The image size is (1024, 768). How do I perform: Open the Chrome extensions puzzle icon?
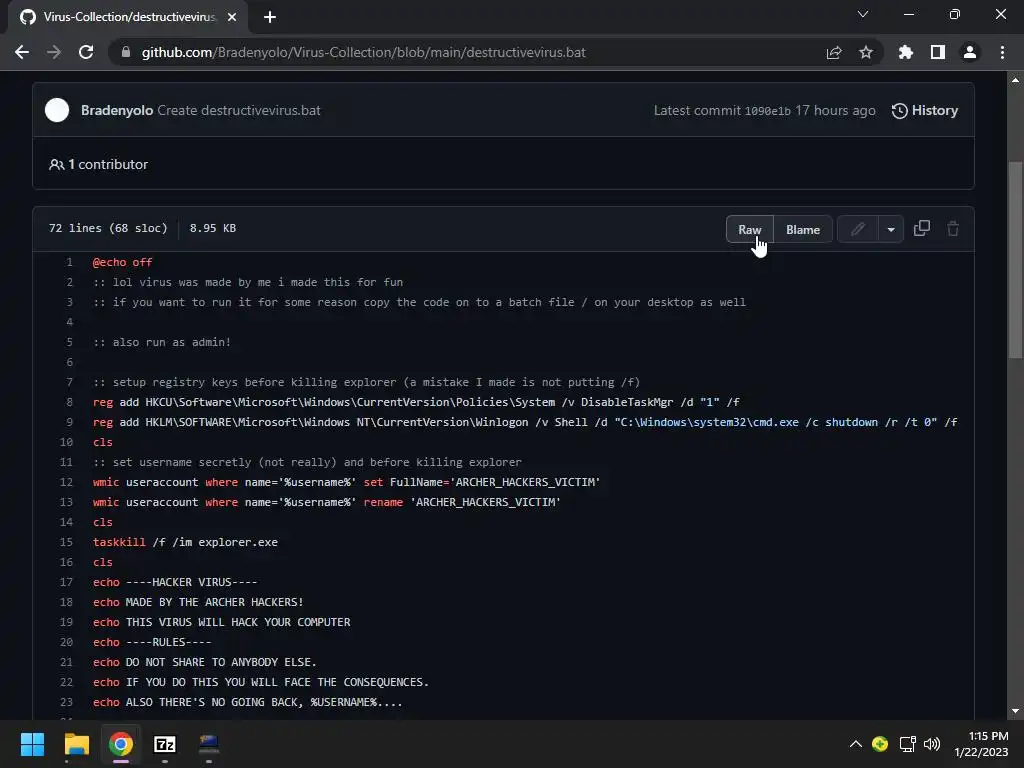(x=906, y=52)
